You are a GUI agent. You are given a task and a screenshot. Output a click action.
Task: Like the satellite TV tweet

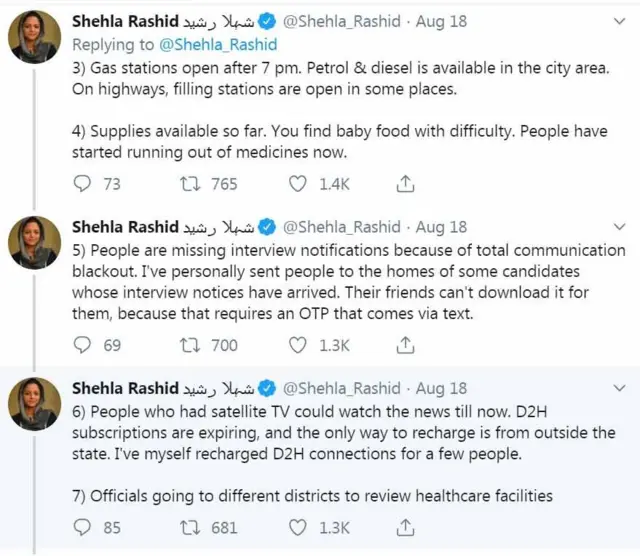(297, 527)
